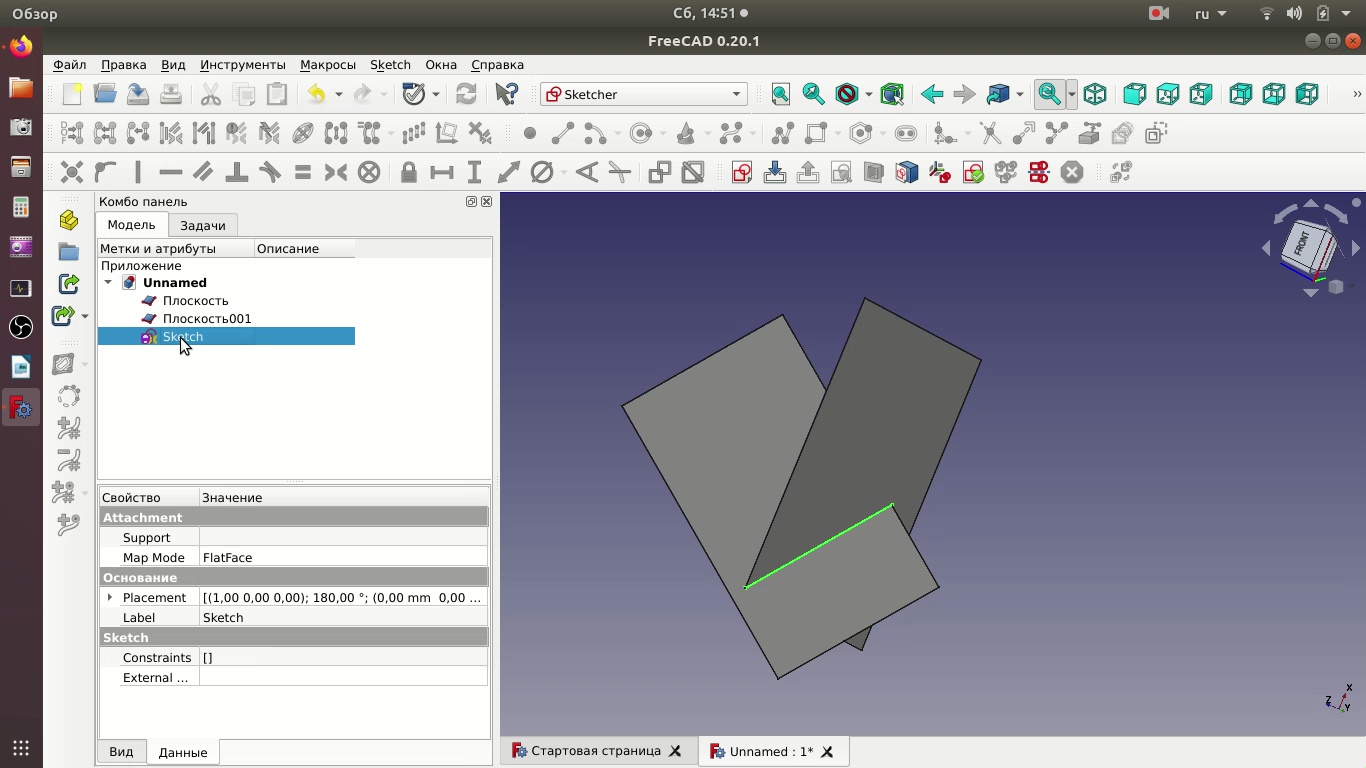This screenshot has height=768, width=1366.
Task: Open diameter constraint dropdown arrow
Action: coord(563,173)
